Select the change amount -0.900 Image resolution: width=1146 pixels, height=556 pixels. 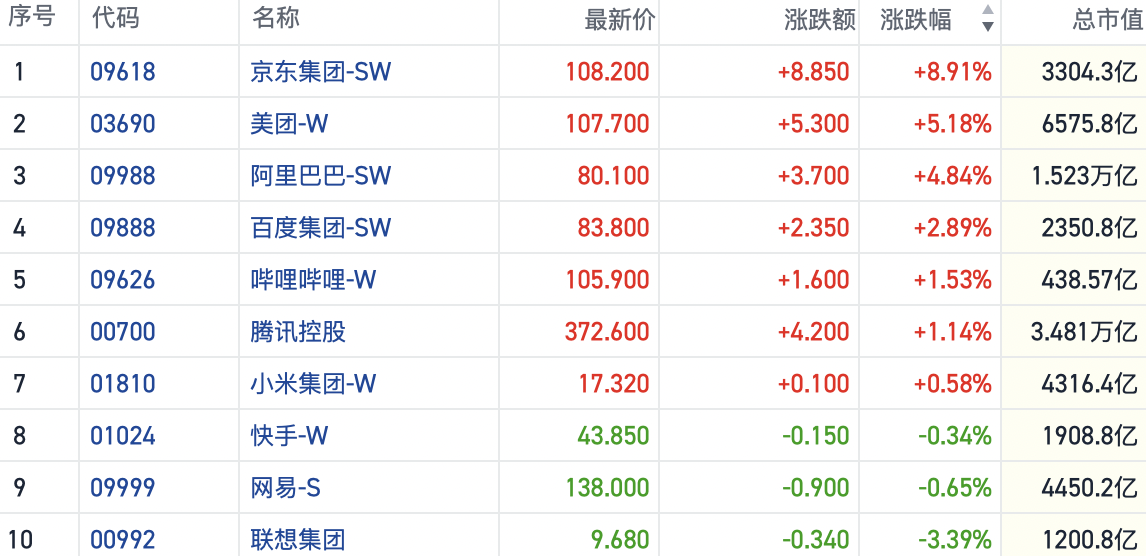pos(816,488)
